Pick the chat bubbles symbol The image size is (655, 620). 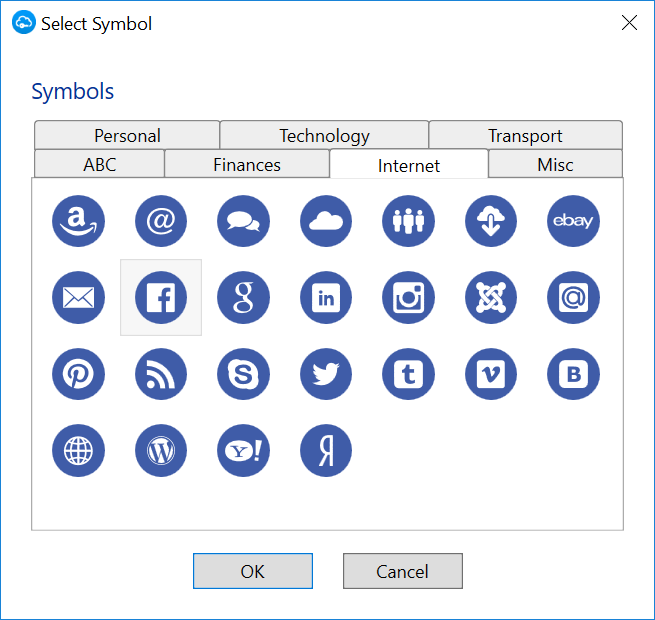coord(243,221)
